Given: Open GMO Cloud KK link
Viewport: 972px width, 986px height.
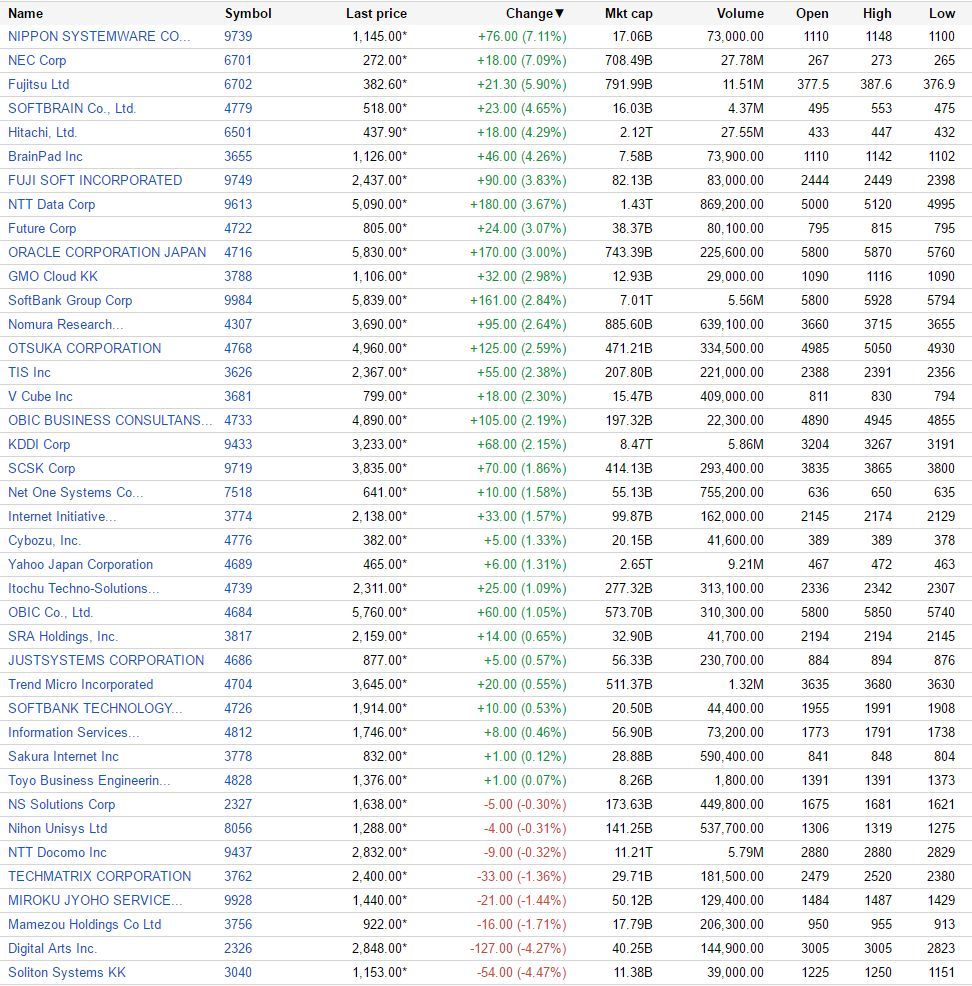Looking at the screenshot, I should 53,276.
